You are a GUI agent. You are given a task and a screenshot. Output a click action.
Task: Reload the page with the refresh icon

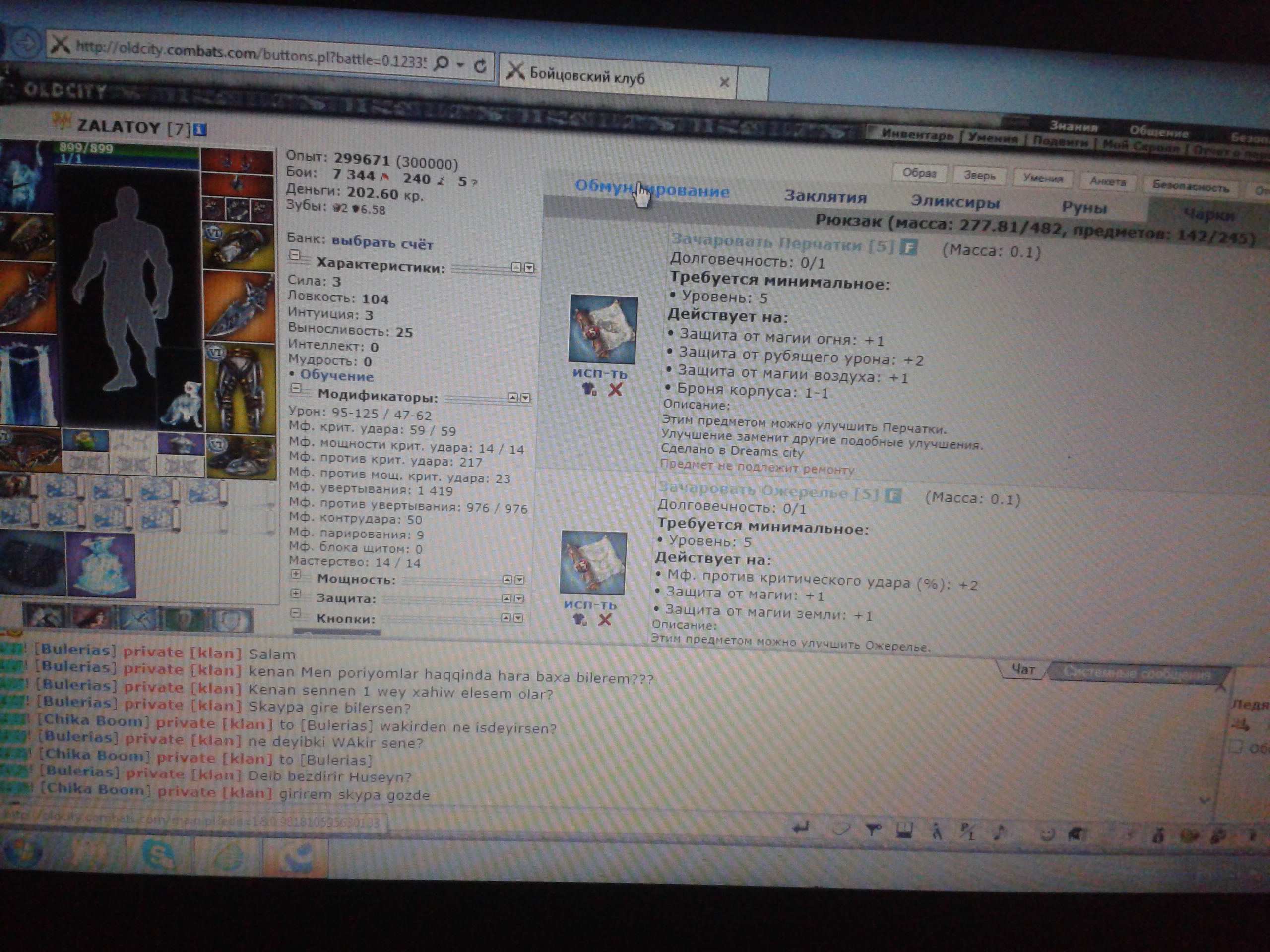(481, 65)
